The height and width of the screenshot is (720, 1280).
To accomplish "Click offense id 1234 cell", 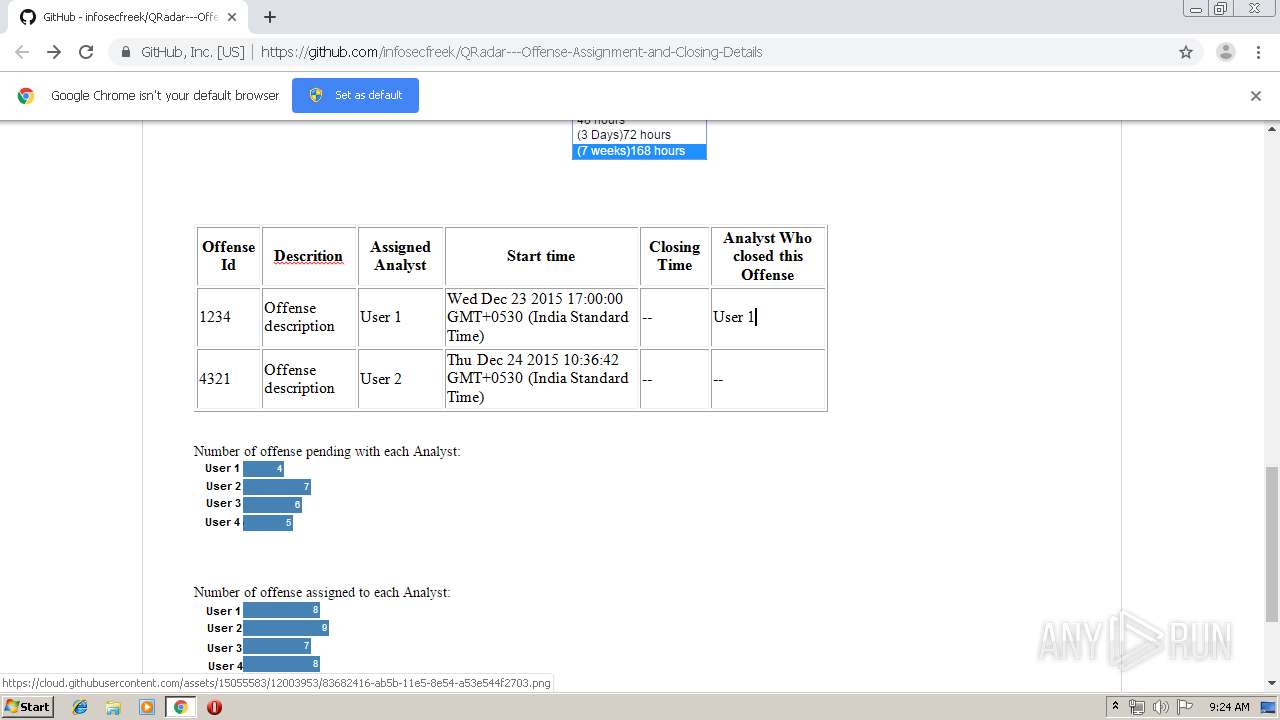I will (228, 317).
